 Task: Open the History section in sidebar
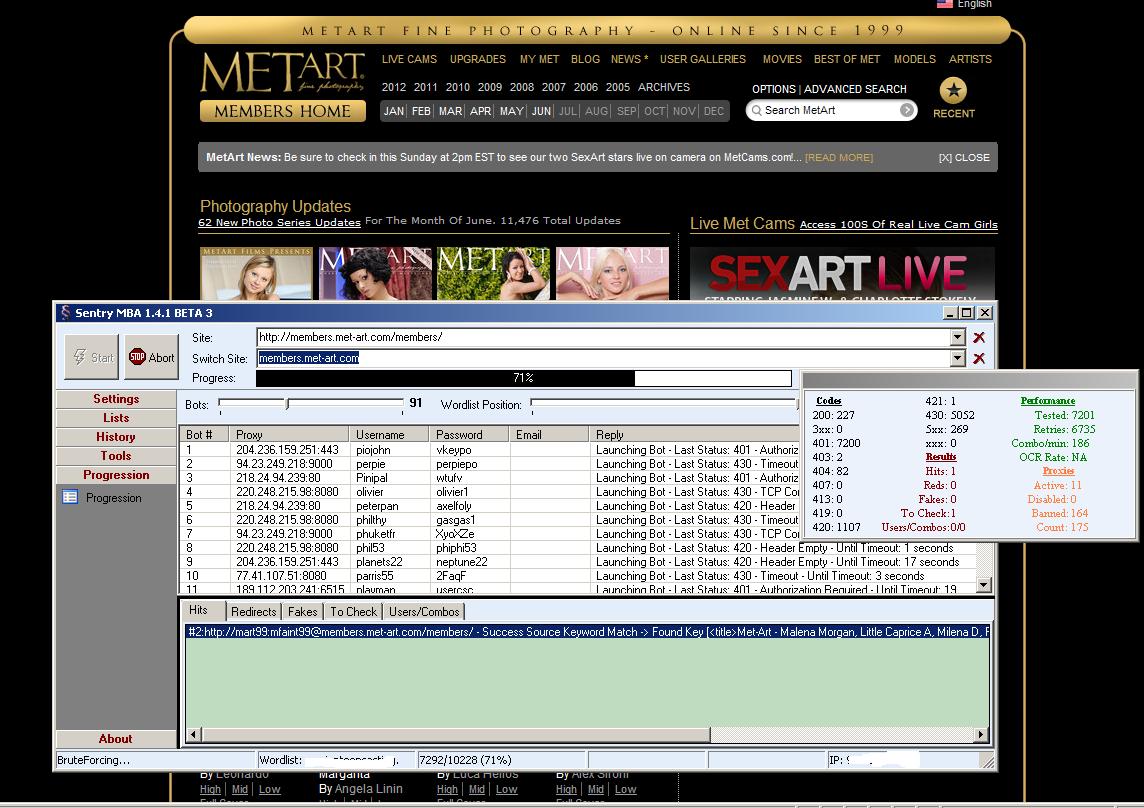point(116,436)
